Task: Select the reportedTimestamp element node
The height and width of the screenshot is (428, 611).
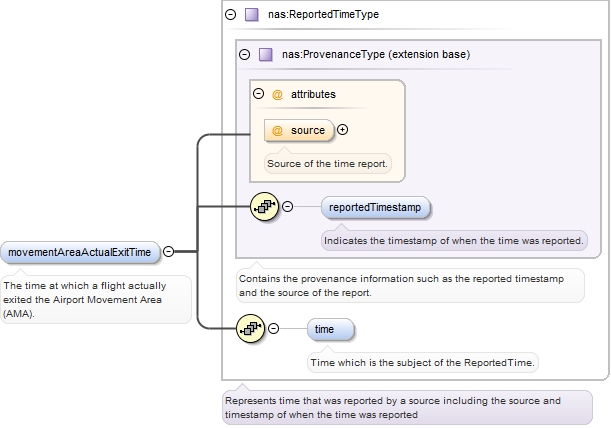Action: [376, 207]
